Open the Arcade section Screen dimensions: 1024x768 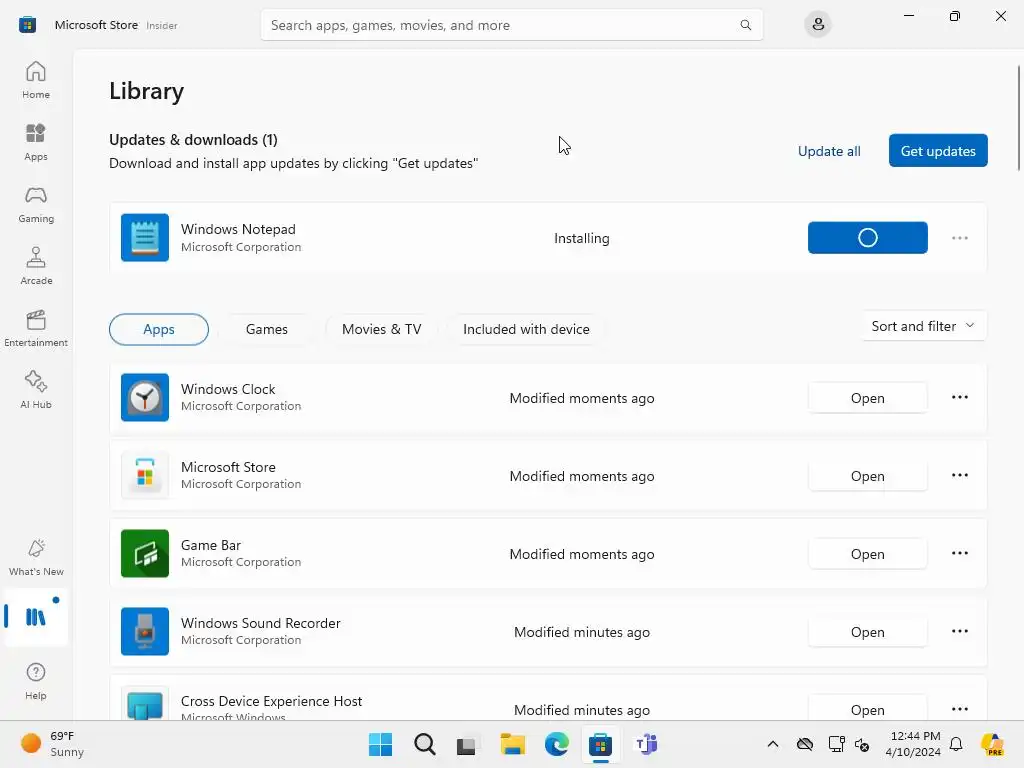36,266
